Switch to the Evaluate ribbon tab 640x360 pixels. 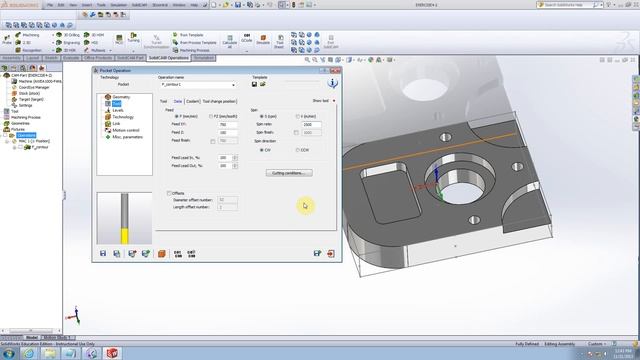pos(71,58)
